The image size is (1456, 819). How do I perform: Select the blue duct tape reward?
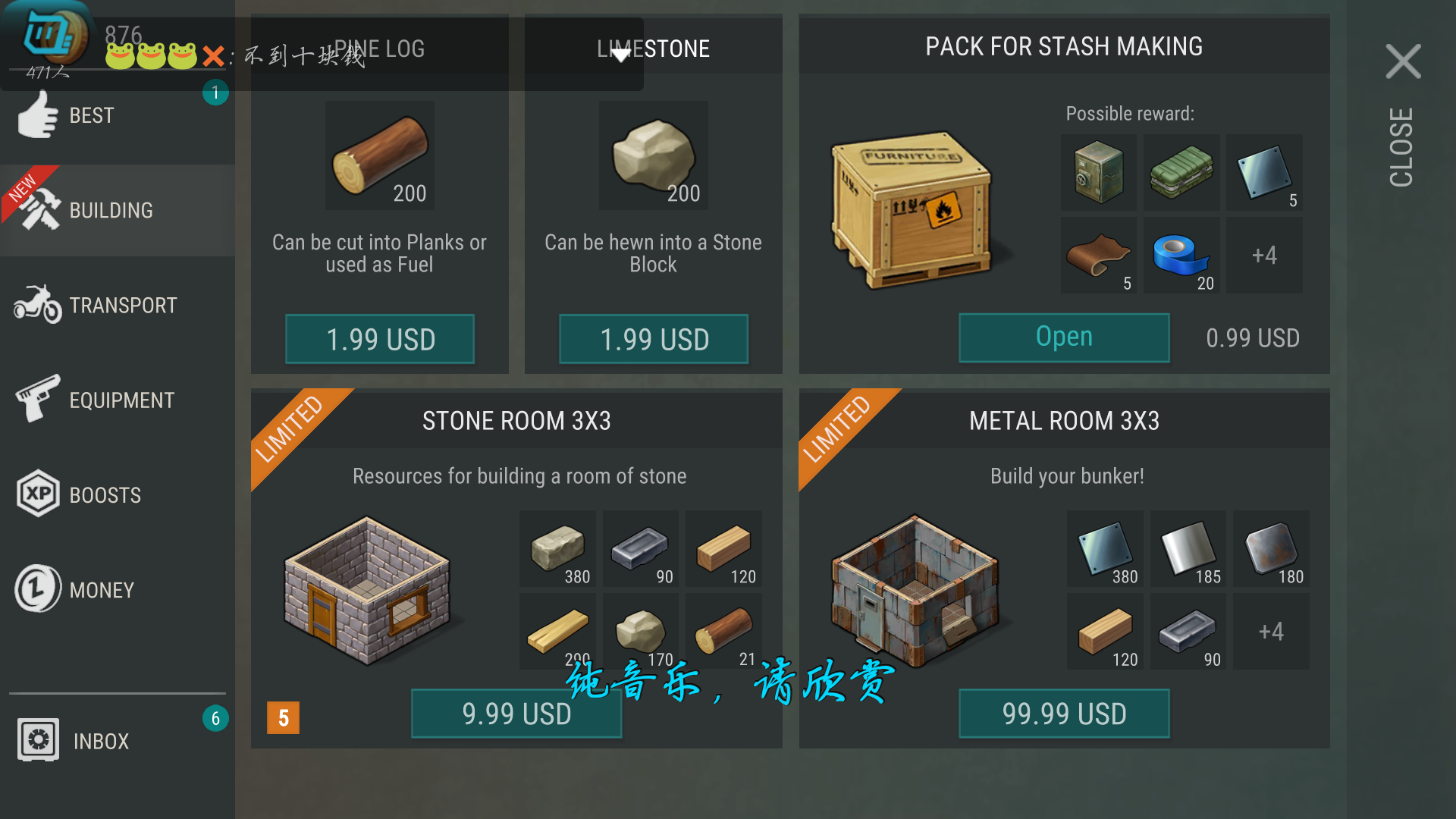pos(1181,256)
